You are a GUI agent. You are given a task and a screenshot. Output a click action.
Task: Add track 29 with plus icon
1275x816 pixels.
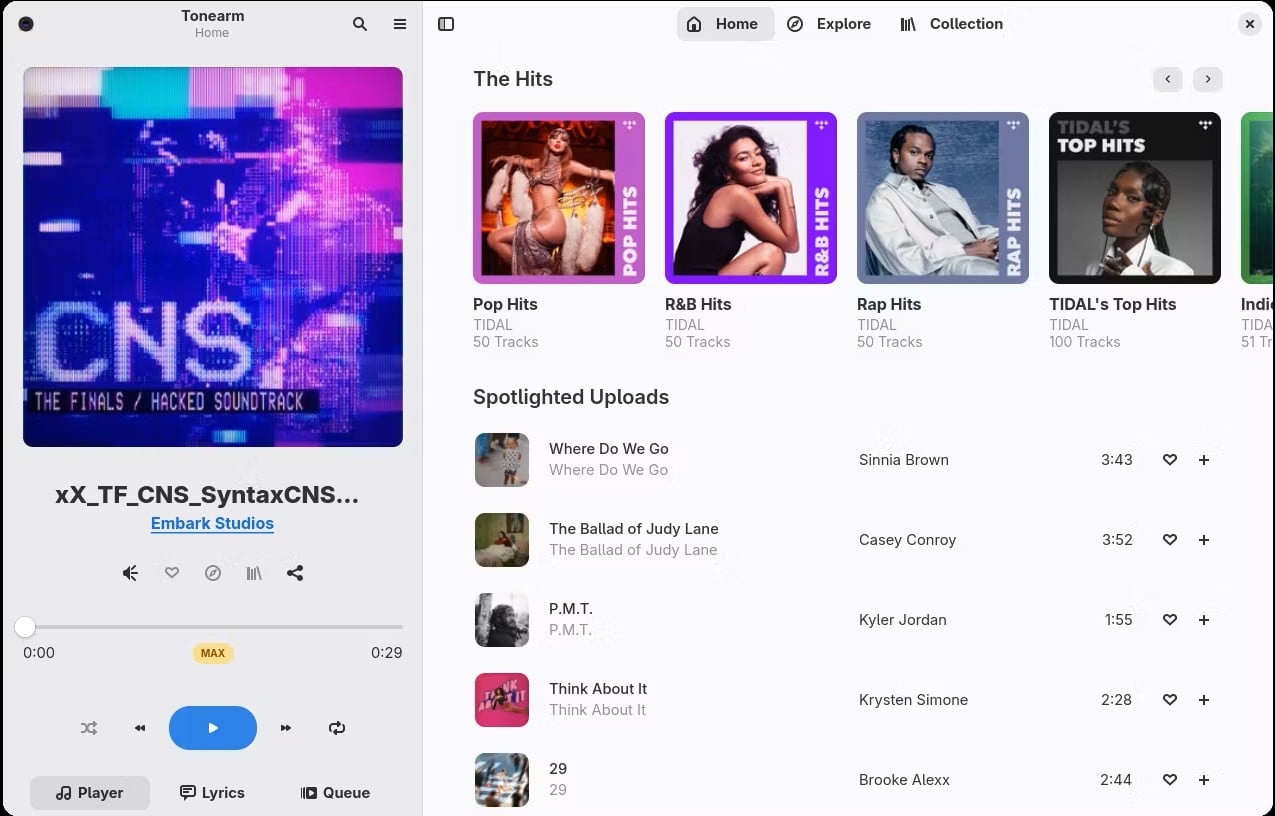(x=1204, y=780)
